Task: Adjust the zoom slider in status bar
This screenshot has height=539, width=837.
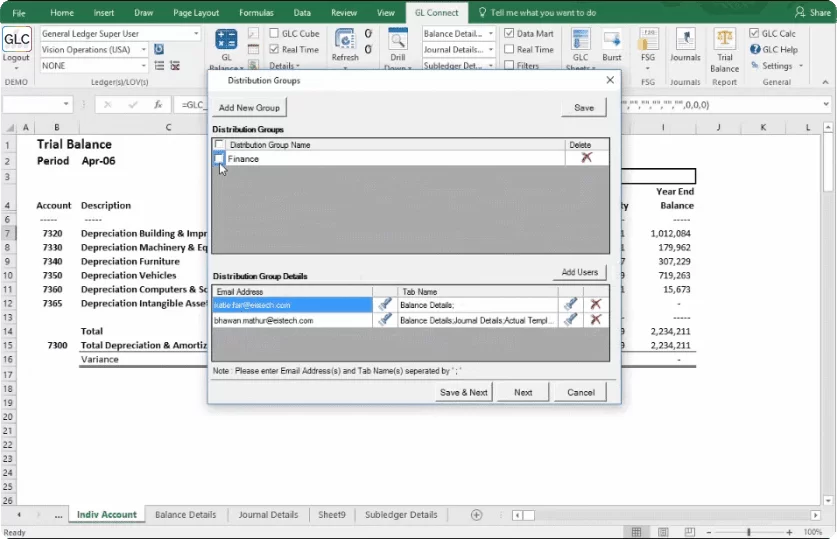Action: pyautogui.click(x=749, y=532)
